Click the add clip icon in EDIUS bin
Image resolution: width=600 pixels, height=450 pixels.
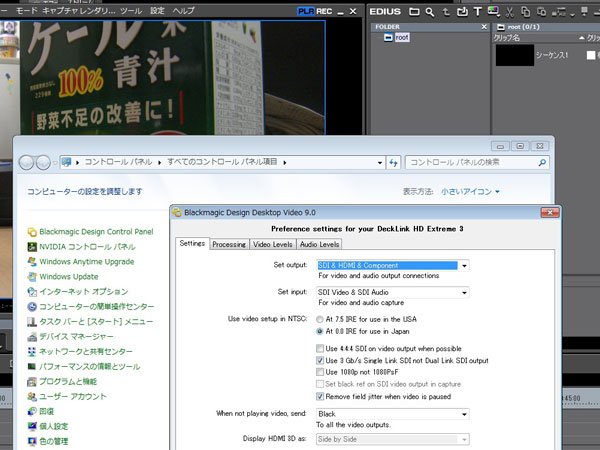pyautogui.click(x=462, y=12)
